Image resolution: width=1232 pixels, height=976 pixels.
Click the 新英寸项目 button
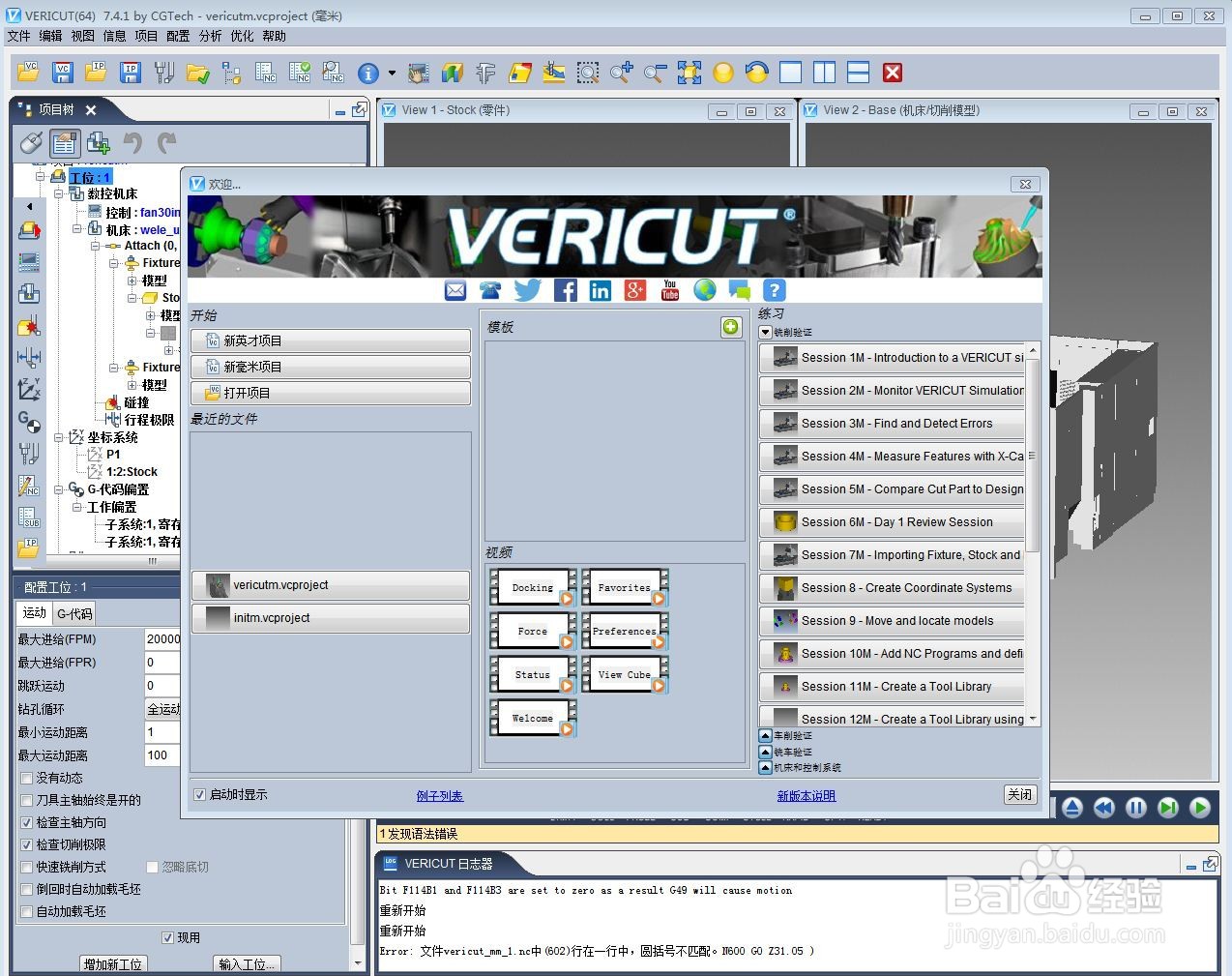pyautogui.click(x=330, y=340)
